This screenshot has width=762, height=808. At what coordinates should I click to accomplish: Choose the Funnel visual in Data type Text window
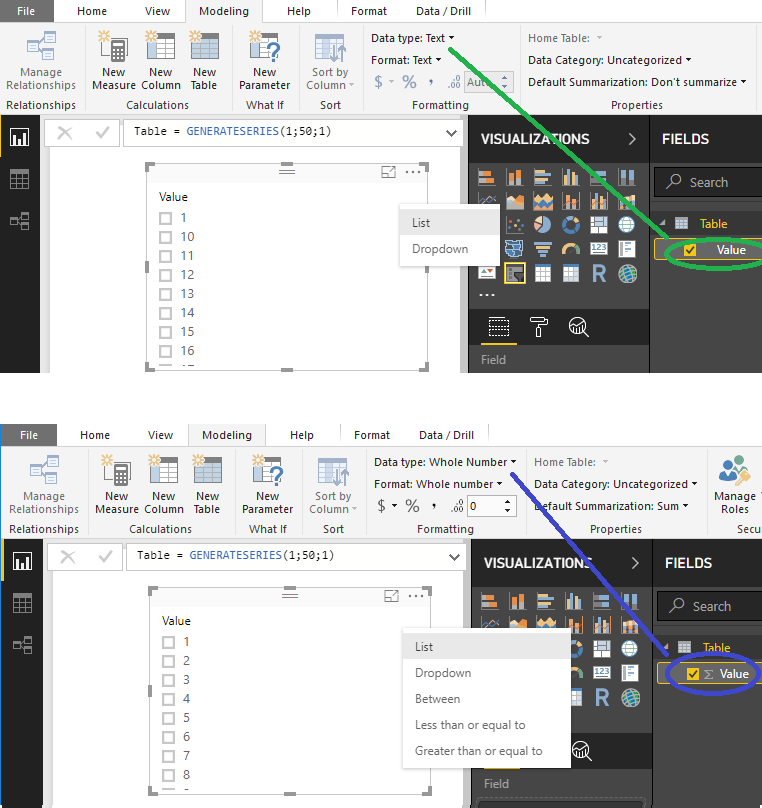point(542,249)
